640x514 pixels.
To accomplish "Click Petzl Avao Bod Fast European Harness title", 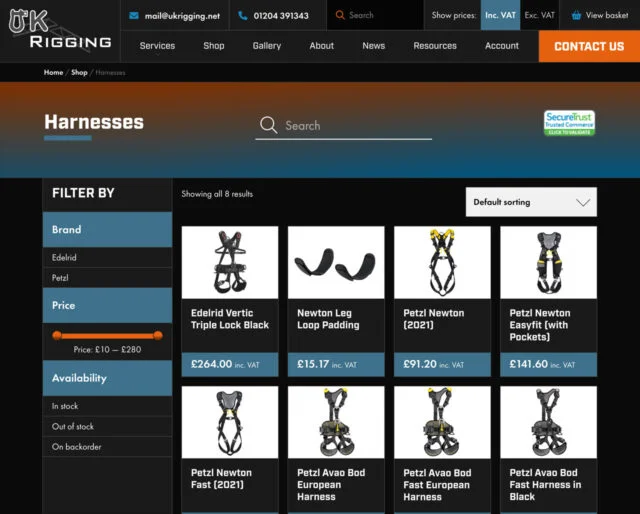I will (437, 485).
